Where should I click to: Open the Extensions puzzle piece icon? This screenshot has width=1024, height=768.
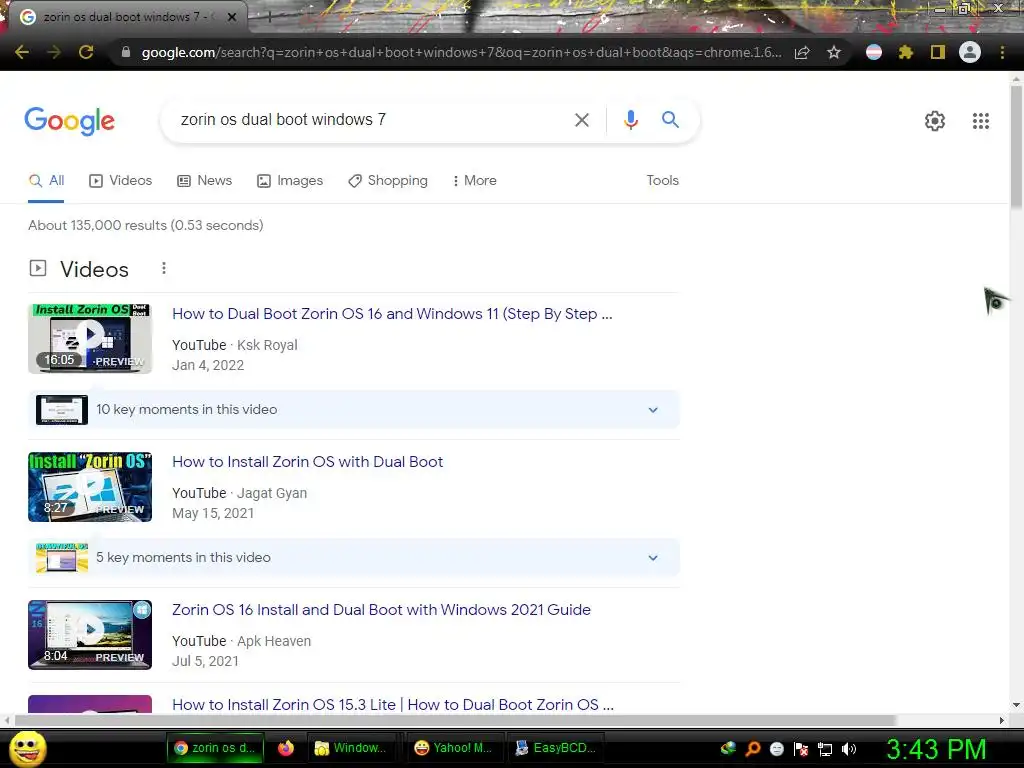[905, 52]
